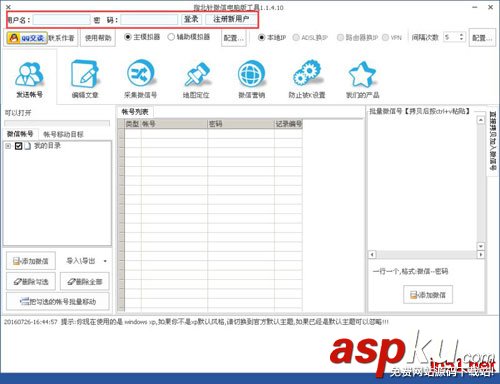Click the batch textbox scroll-up arrow
This screenshot has width=500, height=384.
(x=480, y=120)
